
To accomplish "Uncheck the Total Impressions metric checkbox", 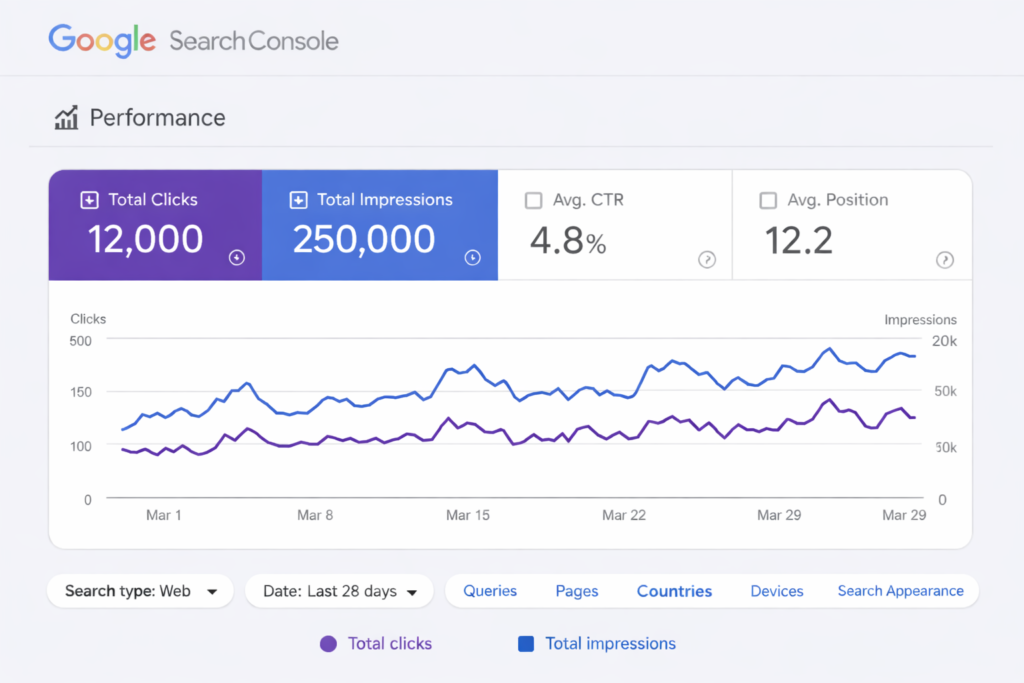I will (298, 200).
